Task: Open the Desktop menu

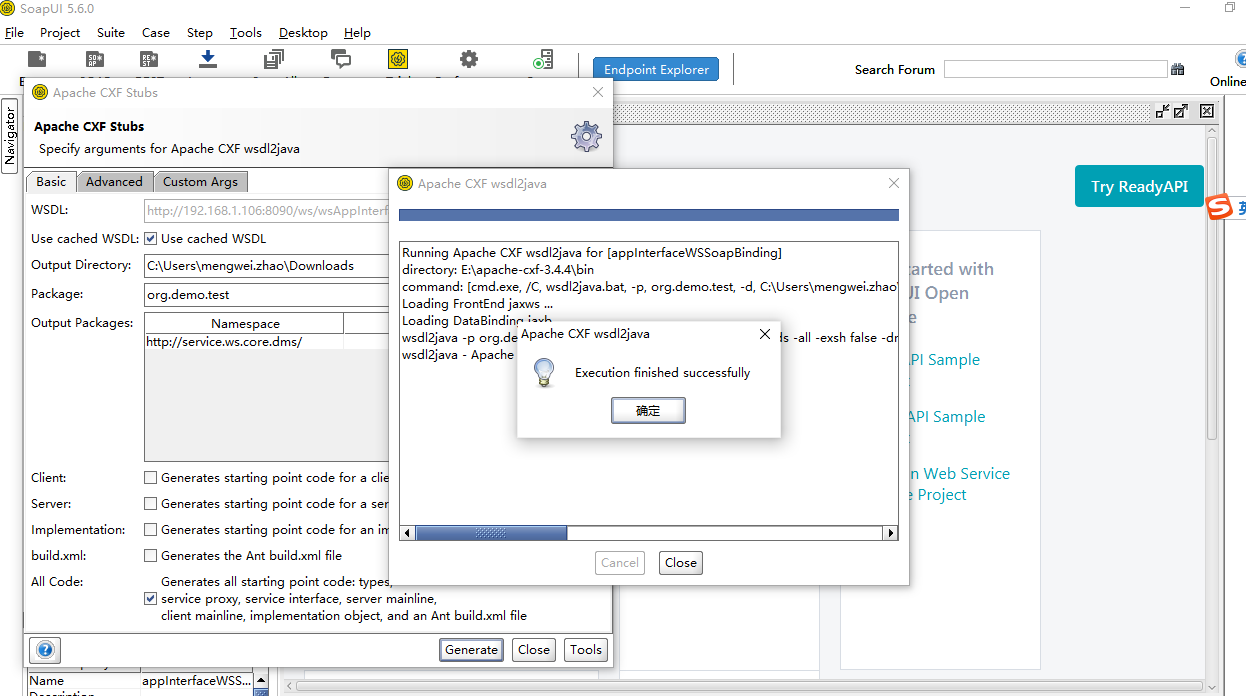Action: click(303, 32)
